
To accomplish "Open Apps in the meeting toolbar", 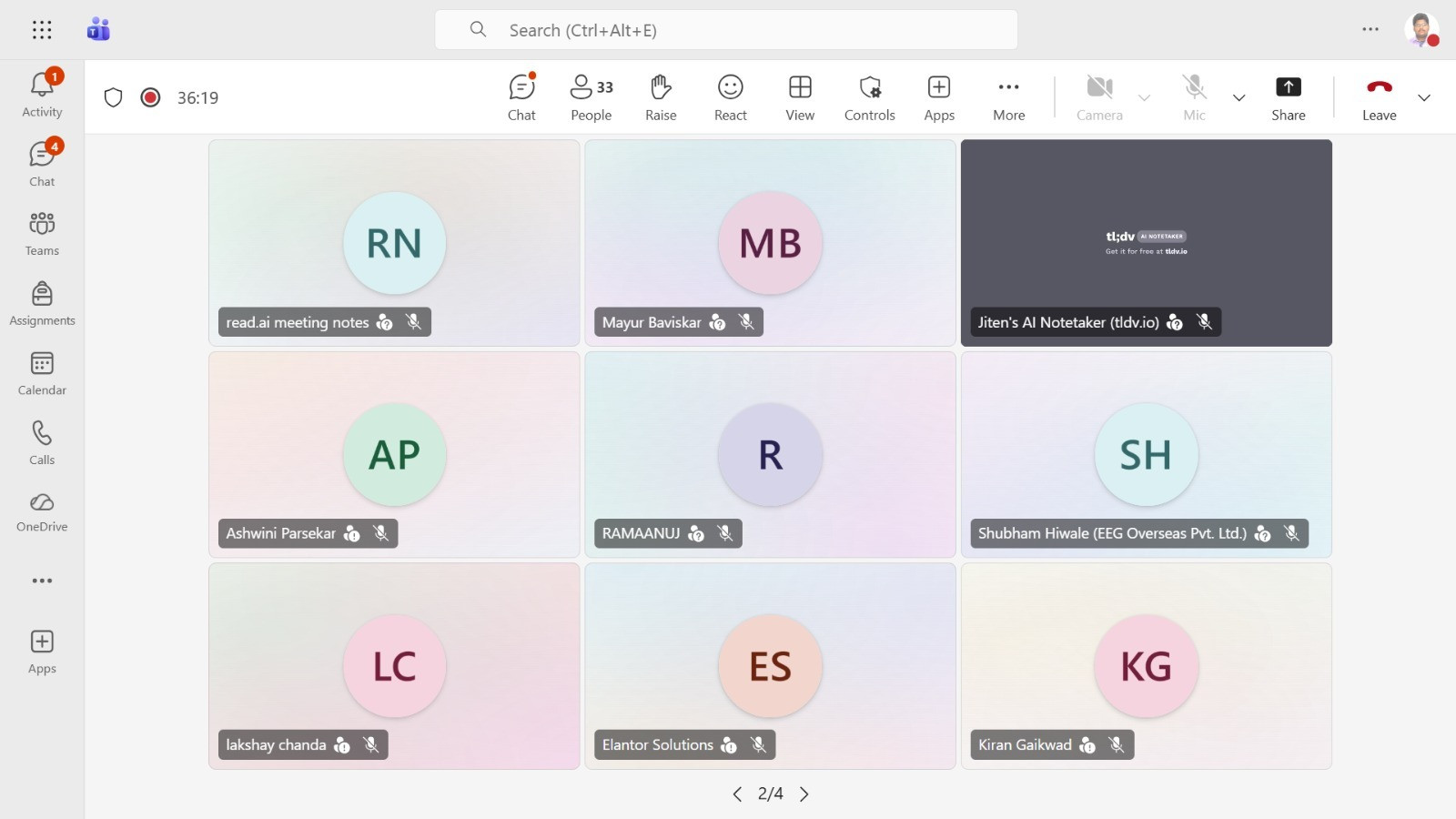I will point(938,96).
